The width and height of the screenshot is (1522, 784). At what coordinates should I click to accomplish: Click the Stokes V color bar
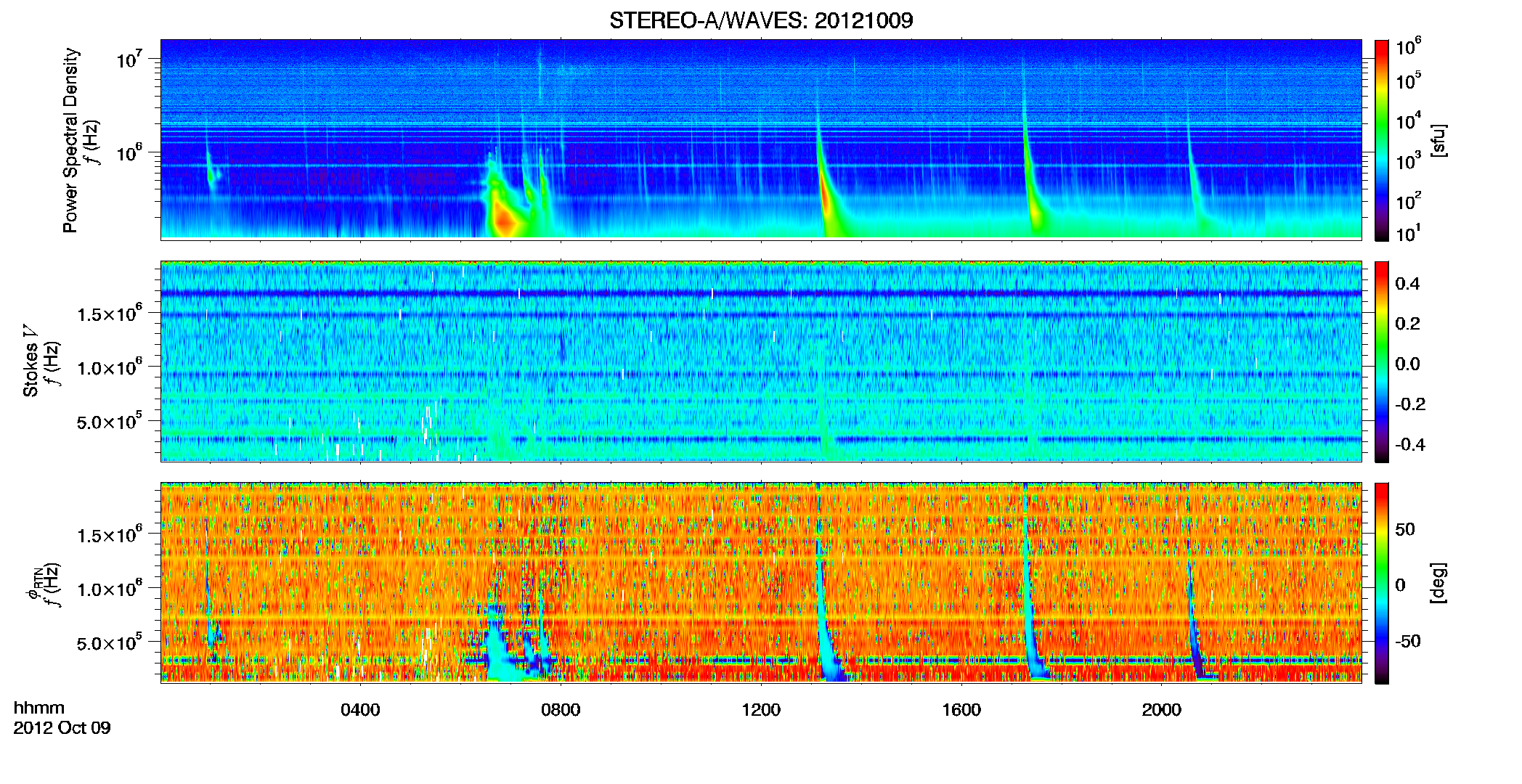tap(1382, 362)
